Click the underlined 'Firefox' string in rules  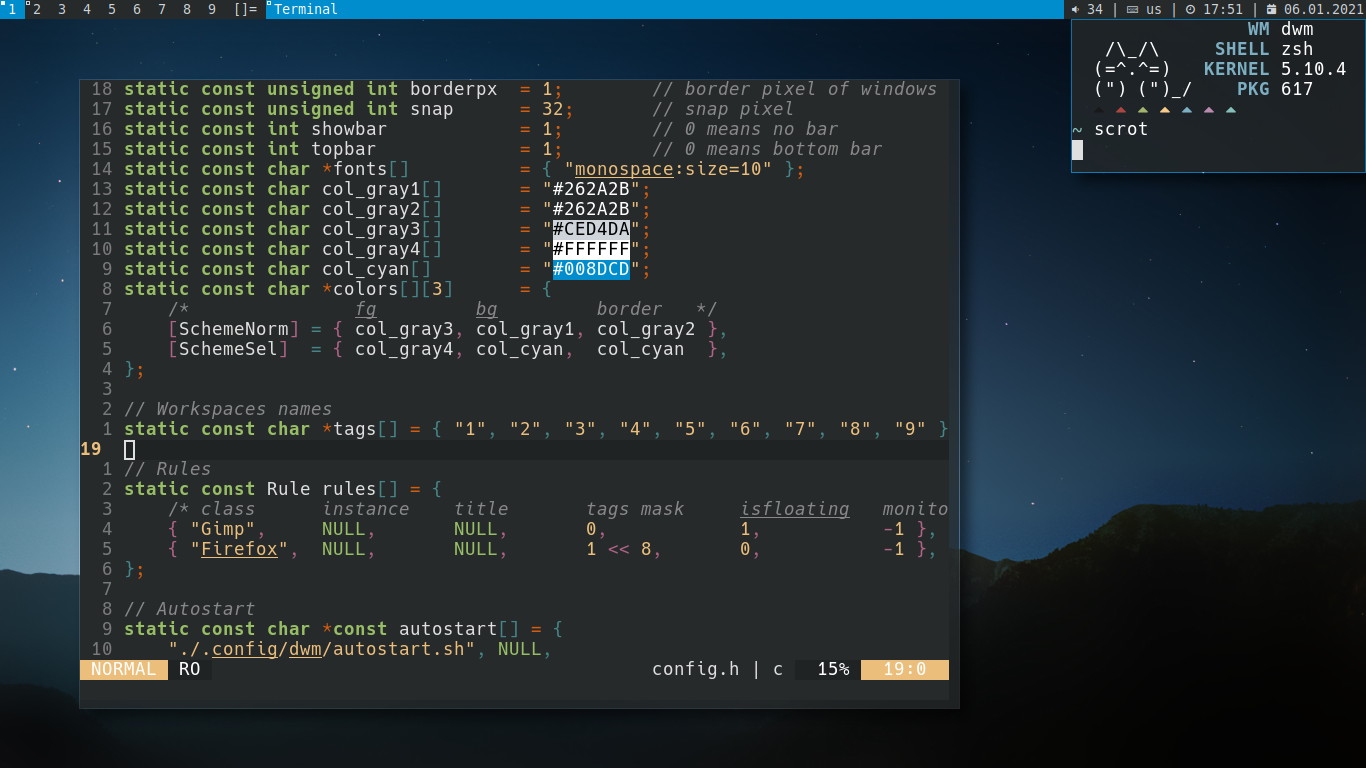(239, 549)
